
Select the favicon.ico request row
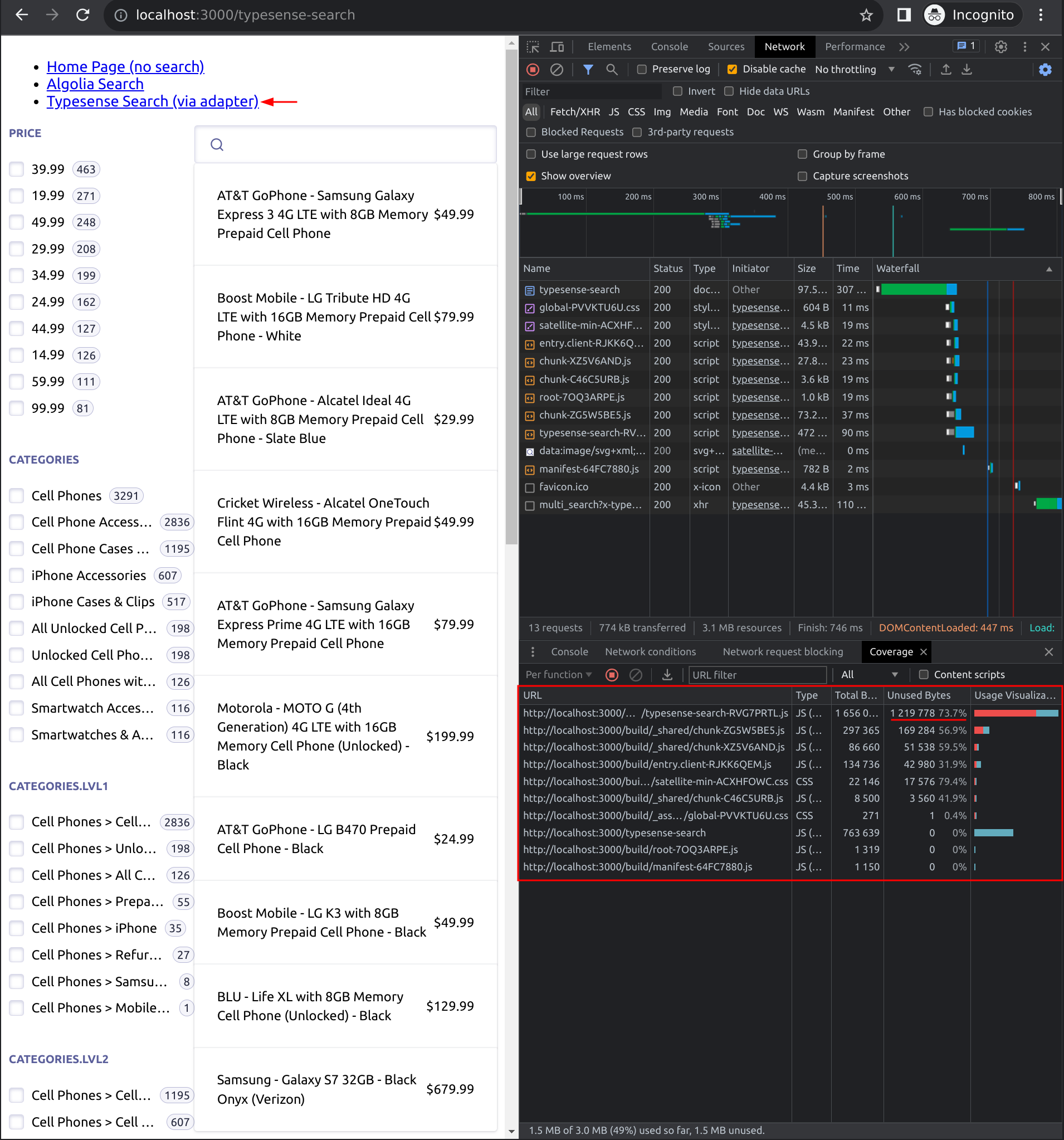tap(791, 487)
